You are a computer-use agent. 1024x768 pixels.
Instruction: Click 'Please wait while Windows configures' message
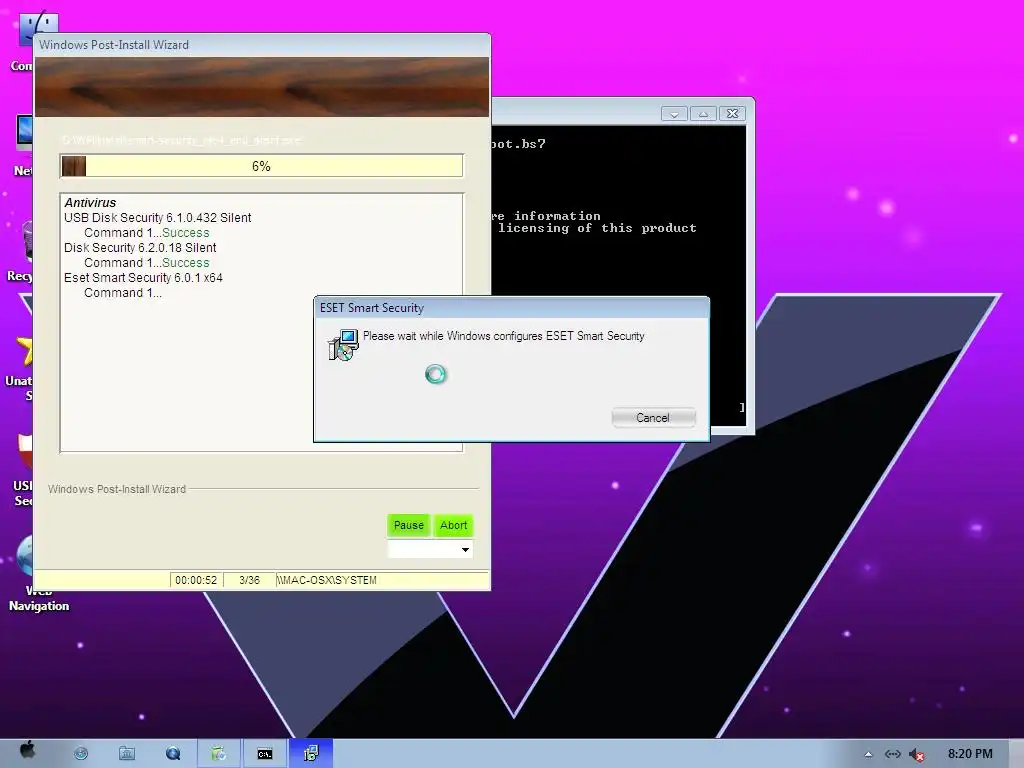pyautogui.click(x=504, y=336)
